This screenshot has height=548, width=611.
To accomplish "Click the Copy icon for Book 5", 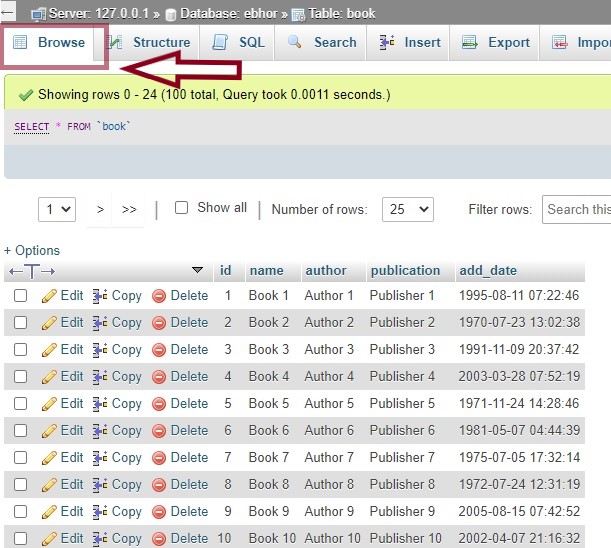I will pyautogui.click(x=100, y=404).
